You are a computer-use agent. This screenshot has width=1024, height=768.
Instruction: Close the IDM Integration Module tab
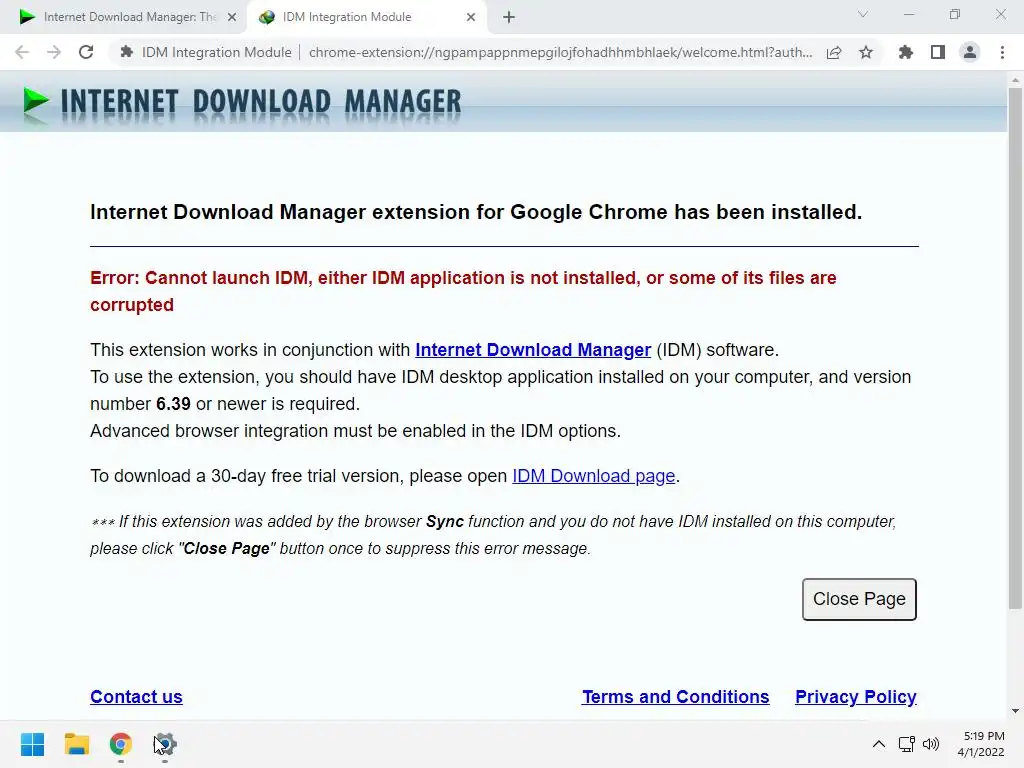pyautogui.click(x=471, y=17)
